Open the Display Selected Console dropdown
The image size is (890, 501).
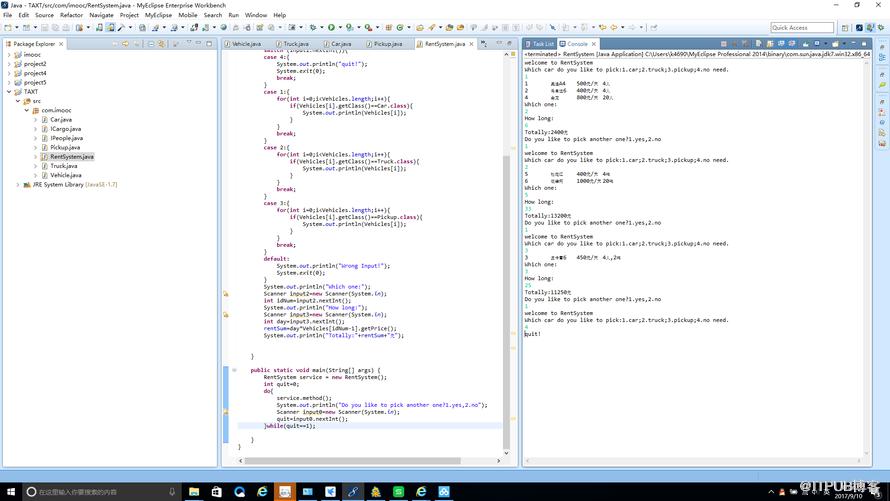click(x=825, y=44)
